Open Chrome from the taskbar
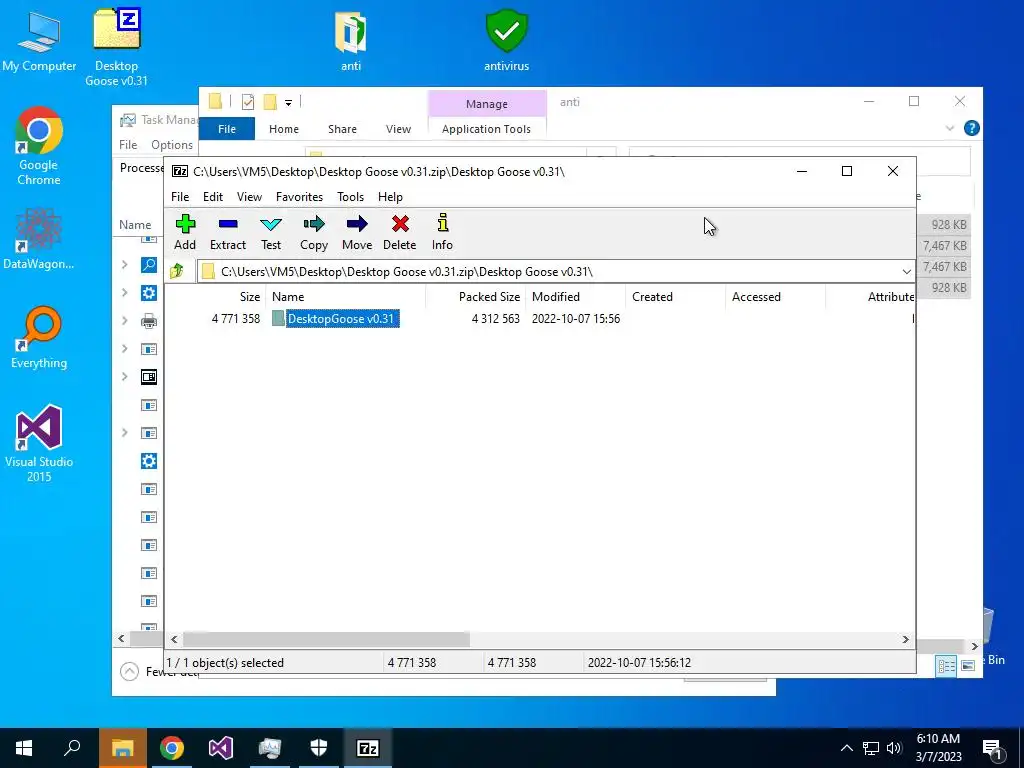 172,748
